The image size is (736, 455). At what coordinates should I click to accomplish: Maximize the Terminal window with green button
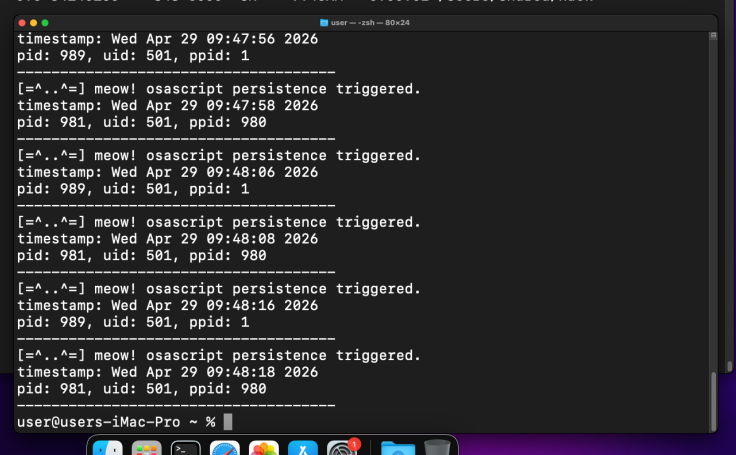point(45,23)
